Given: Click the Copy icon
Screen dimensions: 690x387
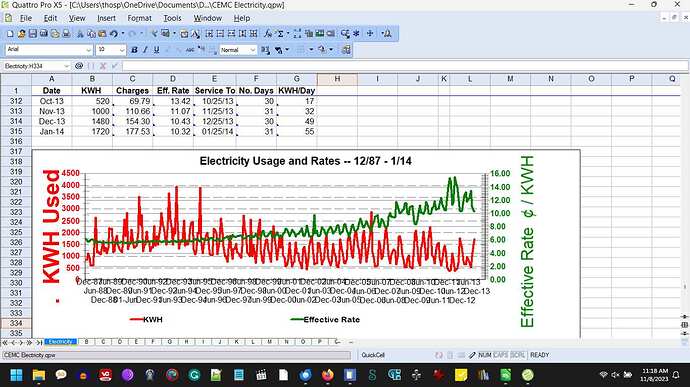Looking at the screenshot, I should [x=91, y=33].
